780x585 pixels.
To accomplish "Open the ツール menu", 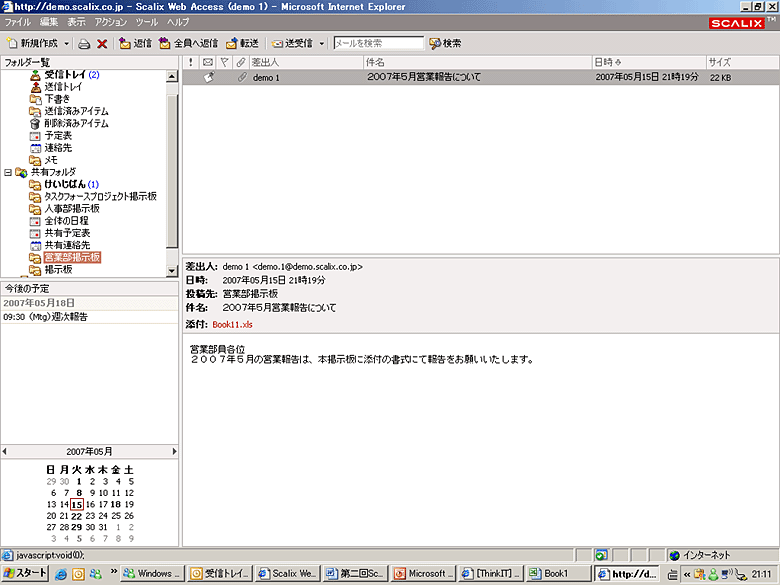I will 146,21.
